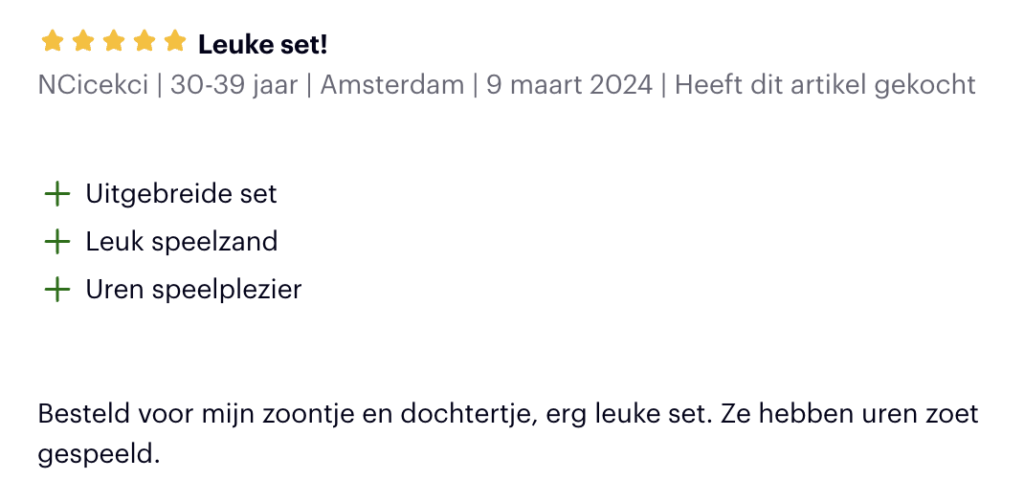Click review sentence starting with Besteld
Viewport: 1024px width, 501px height.
(x=374, y=414)
